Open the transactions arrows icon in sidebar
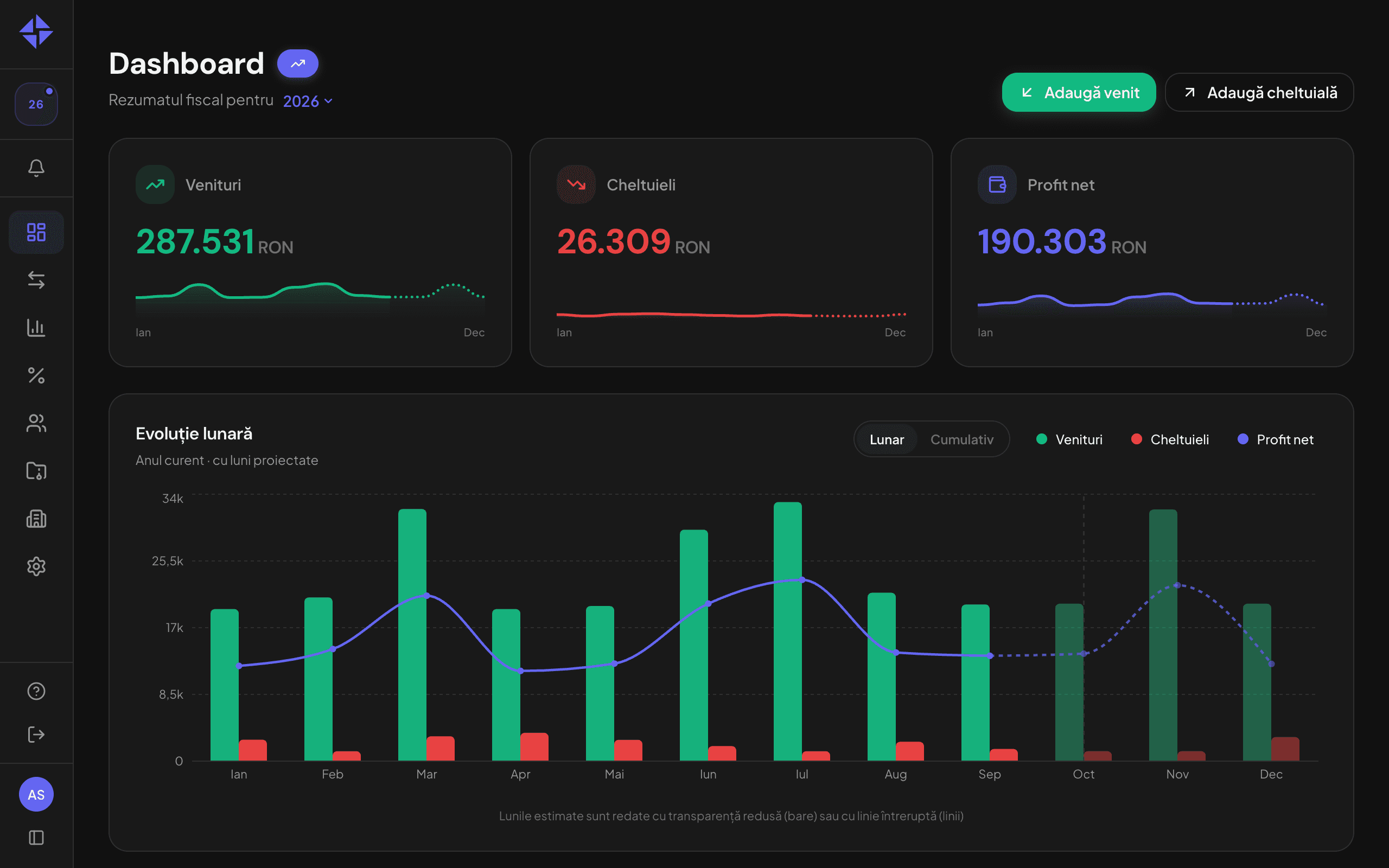 (36, 279)
